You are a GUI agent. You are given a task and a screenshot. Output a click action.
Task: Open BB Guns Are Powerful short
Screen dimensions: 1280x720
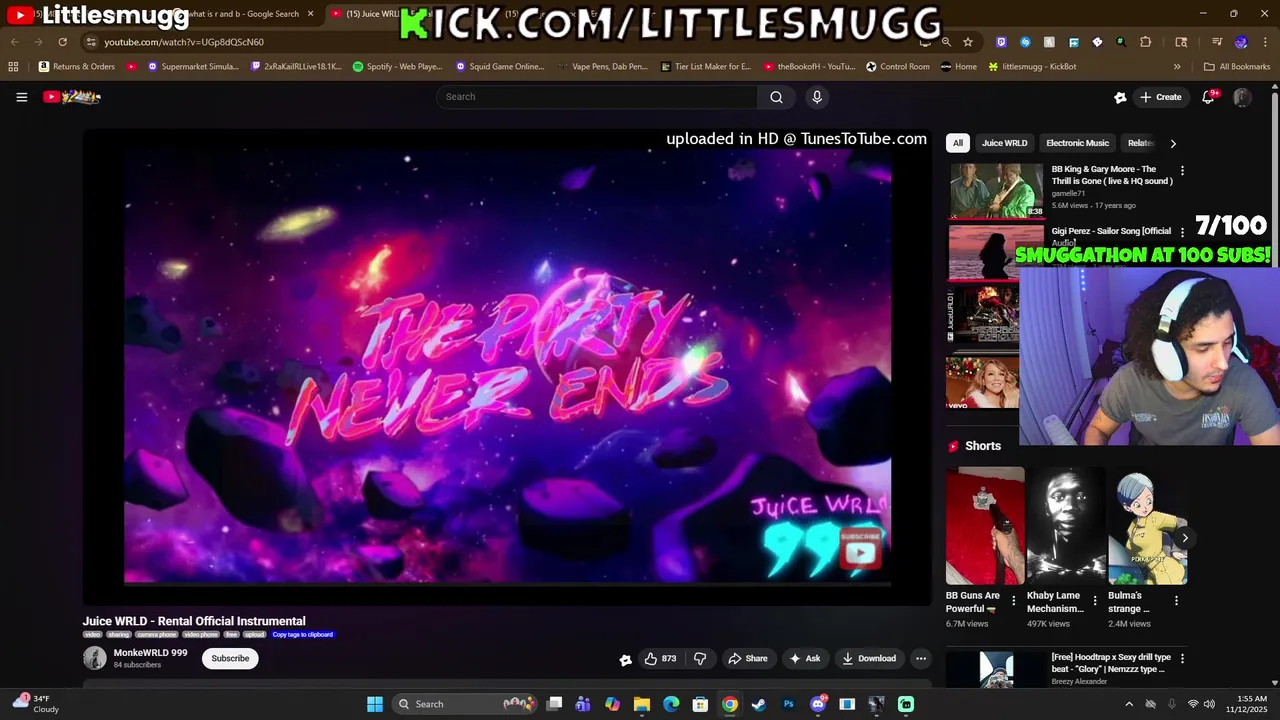(985, 526)
